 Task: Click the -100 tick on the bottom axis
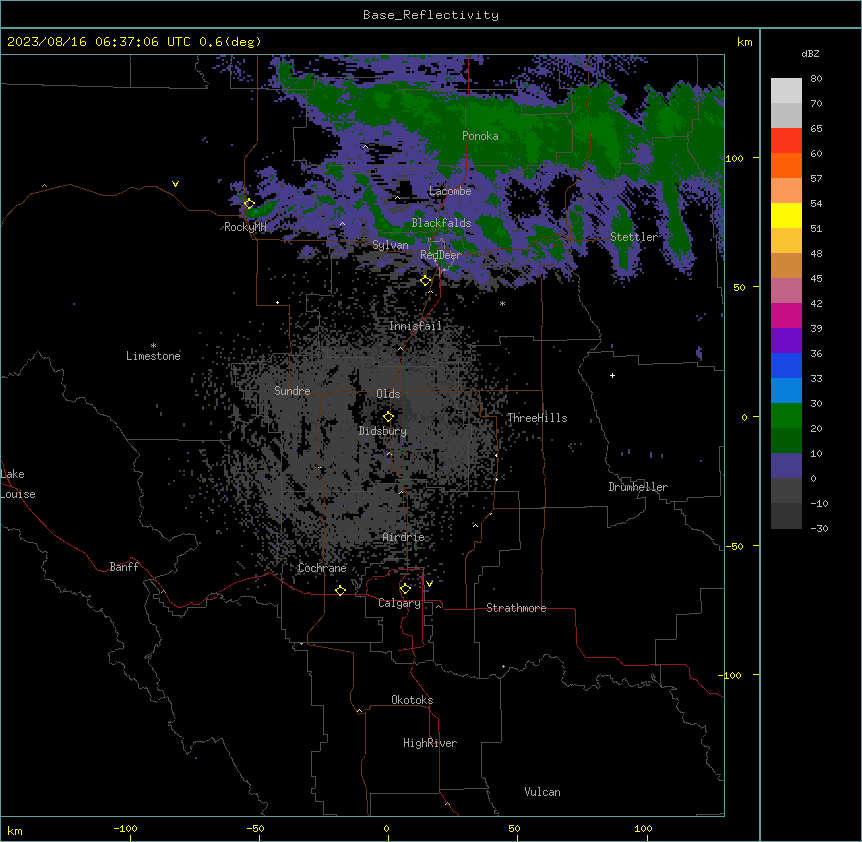coord(125,828)
